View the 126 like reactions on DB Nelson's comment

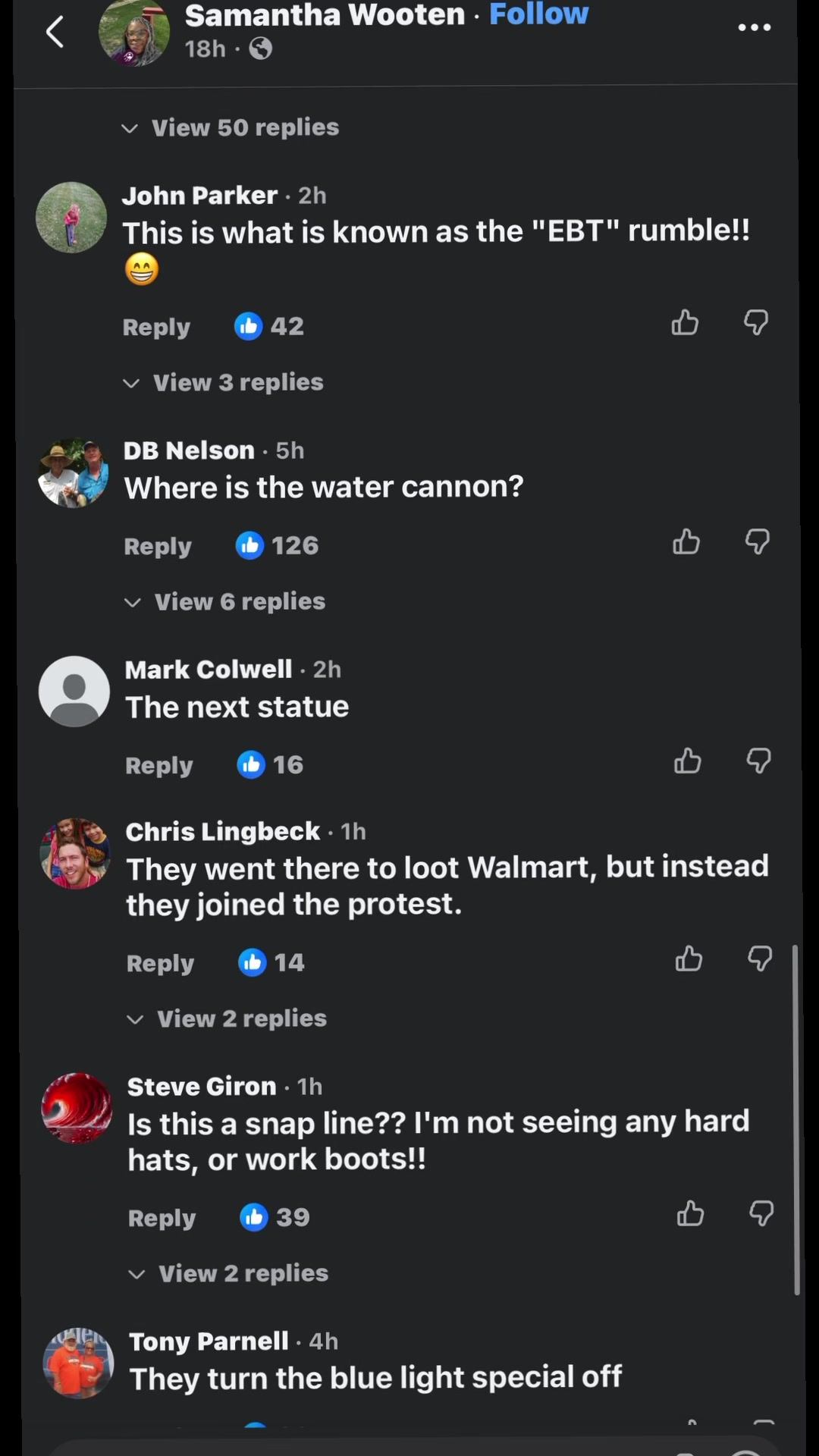click(x=277, y=545)
